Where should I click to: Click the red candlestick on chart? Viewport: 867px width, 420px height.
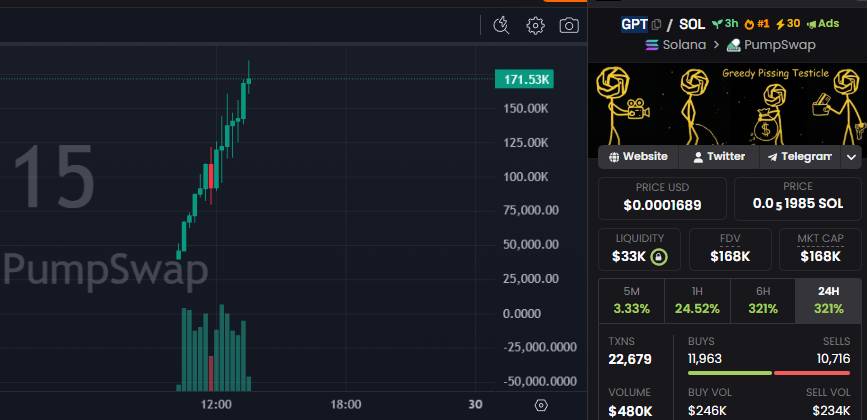click(211, 177)
